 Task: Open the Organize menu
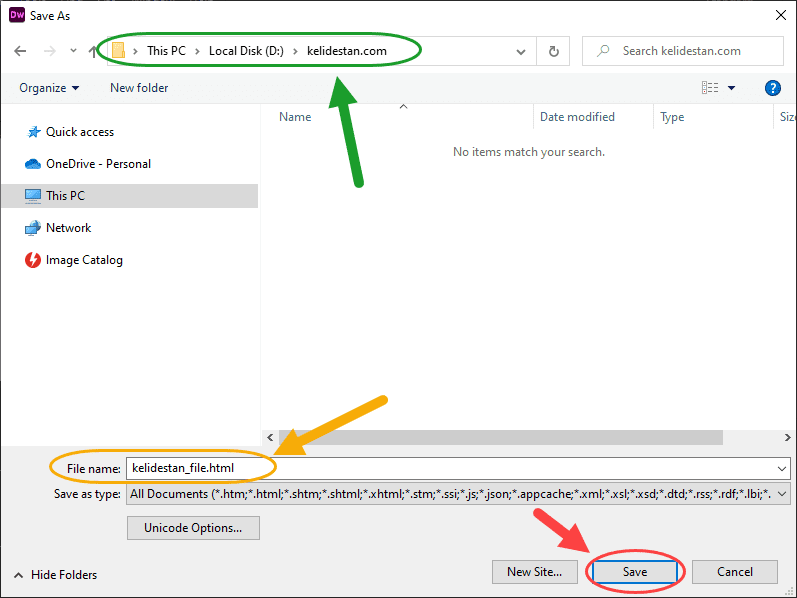pyautogui.click(x=49, y=88)
